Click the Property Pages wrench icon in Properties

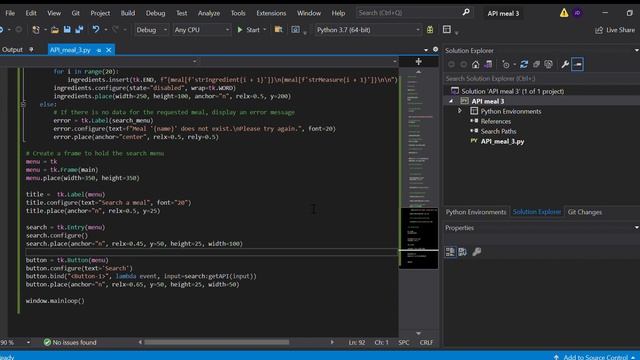(476, 252)
